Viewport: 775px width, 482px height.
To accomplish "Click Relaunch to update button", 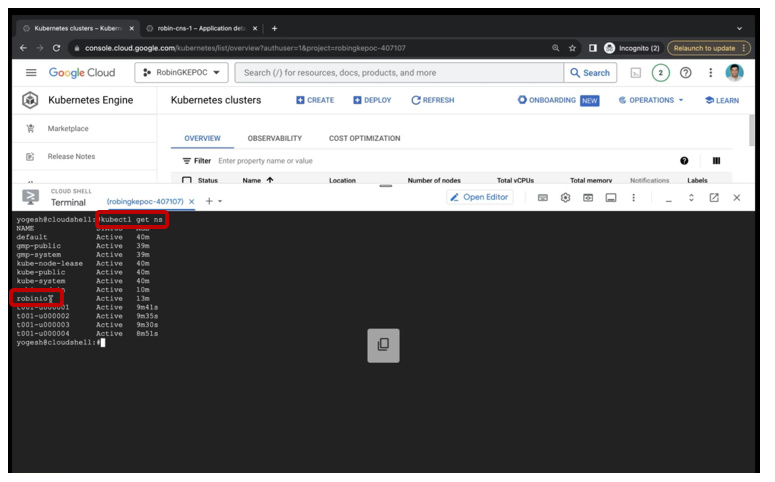I will pyautogui.click(x=709, y=48).
